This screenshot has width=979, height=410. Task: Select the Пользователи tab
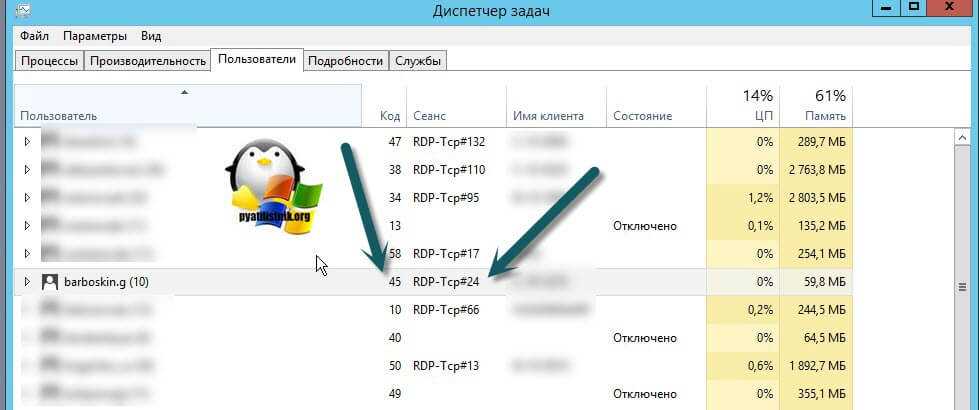point(257,60)
